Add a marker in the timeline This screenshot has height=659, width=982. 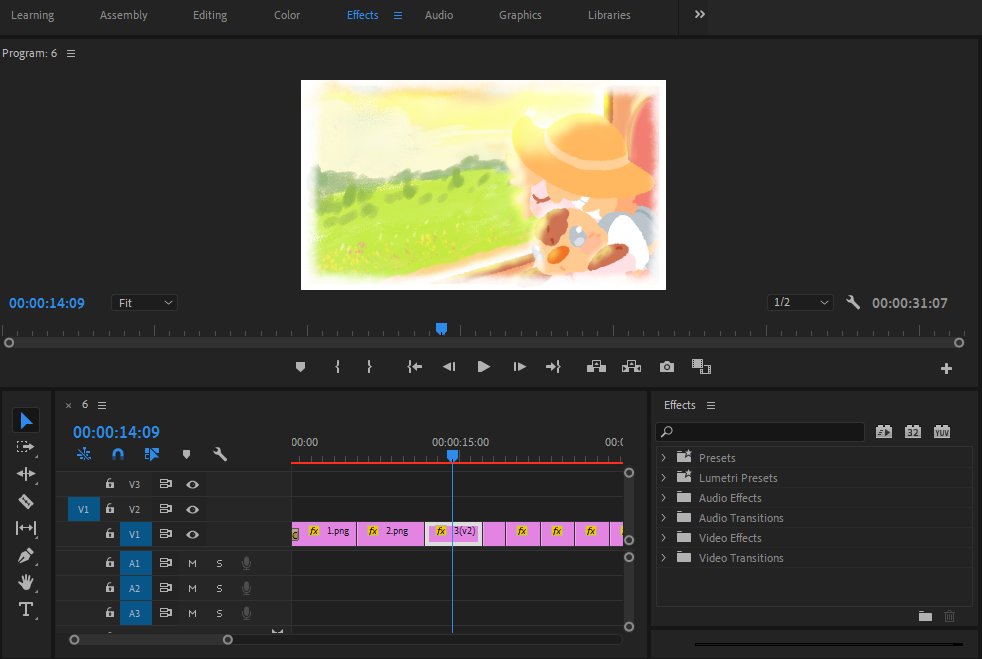pyautogui.click(x=186, y=454)
